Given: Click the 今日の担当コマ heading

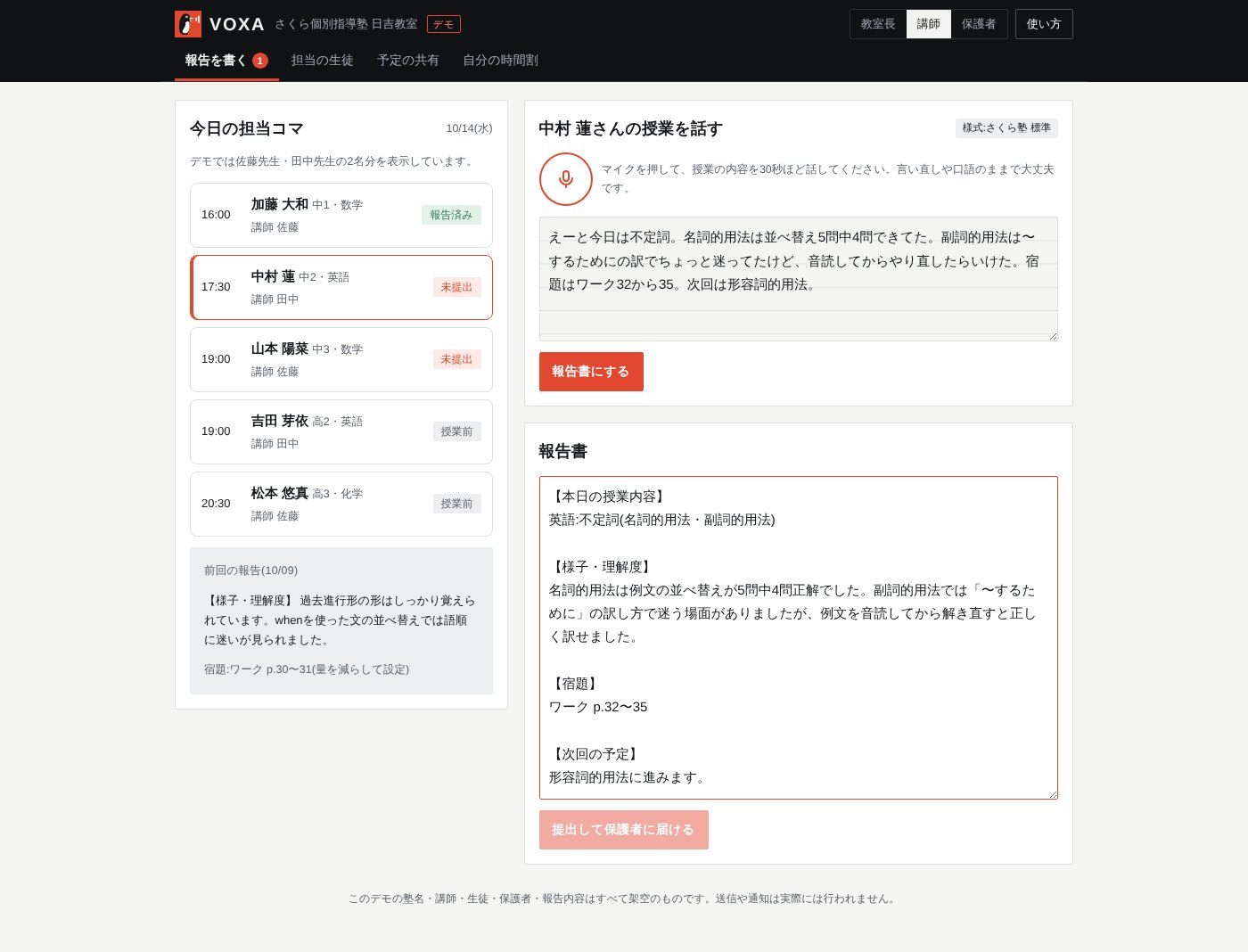Looking at the screenshot, I should [x=247, y=128].
